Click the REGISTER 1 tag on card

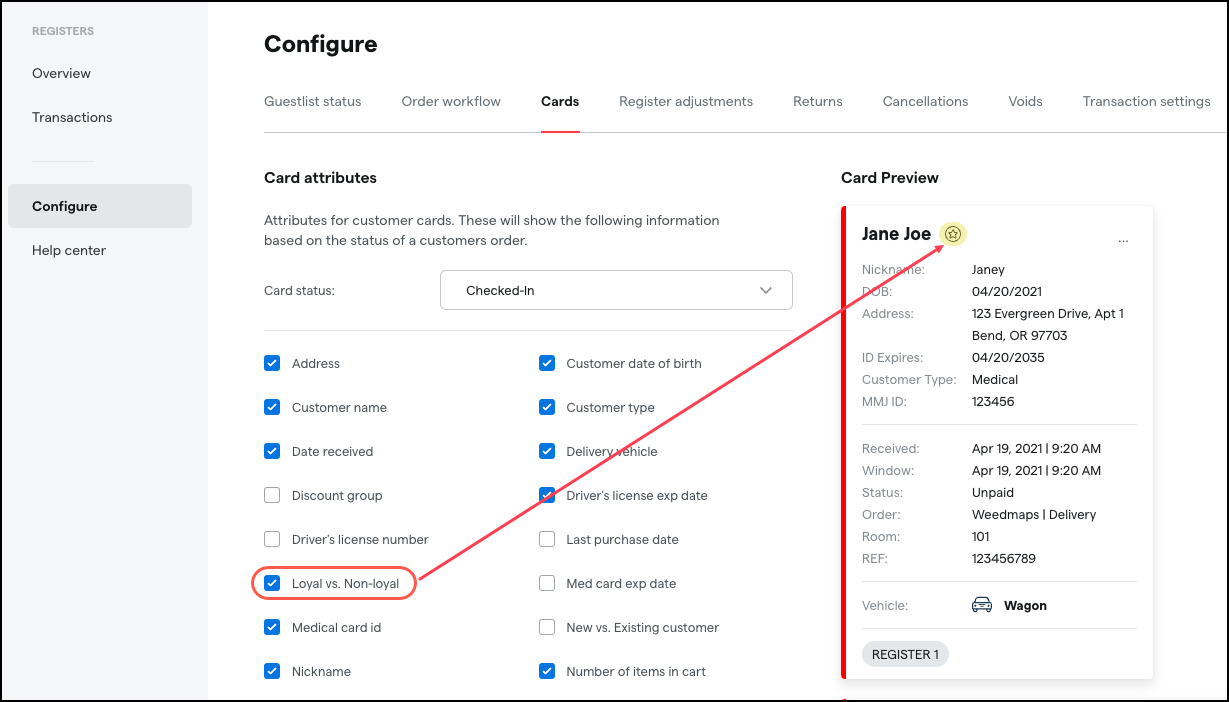pyautogui.click(x=905, y=654)
